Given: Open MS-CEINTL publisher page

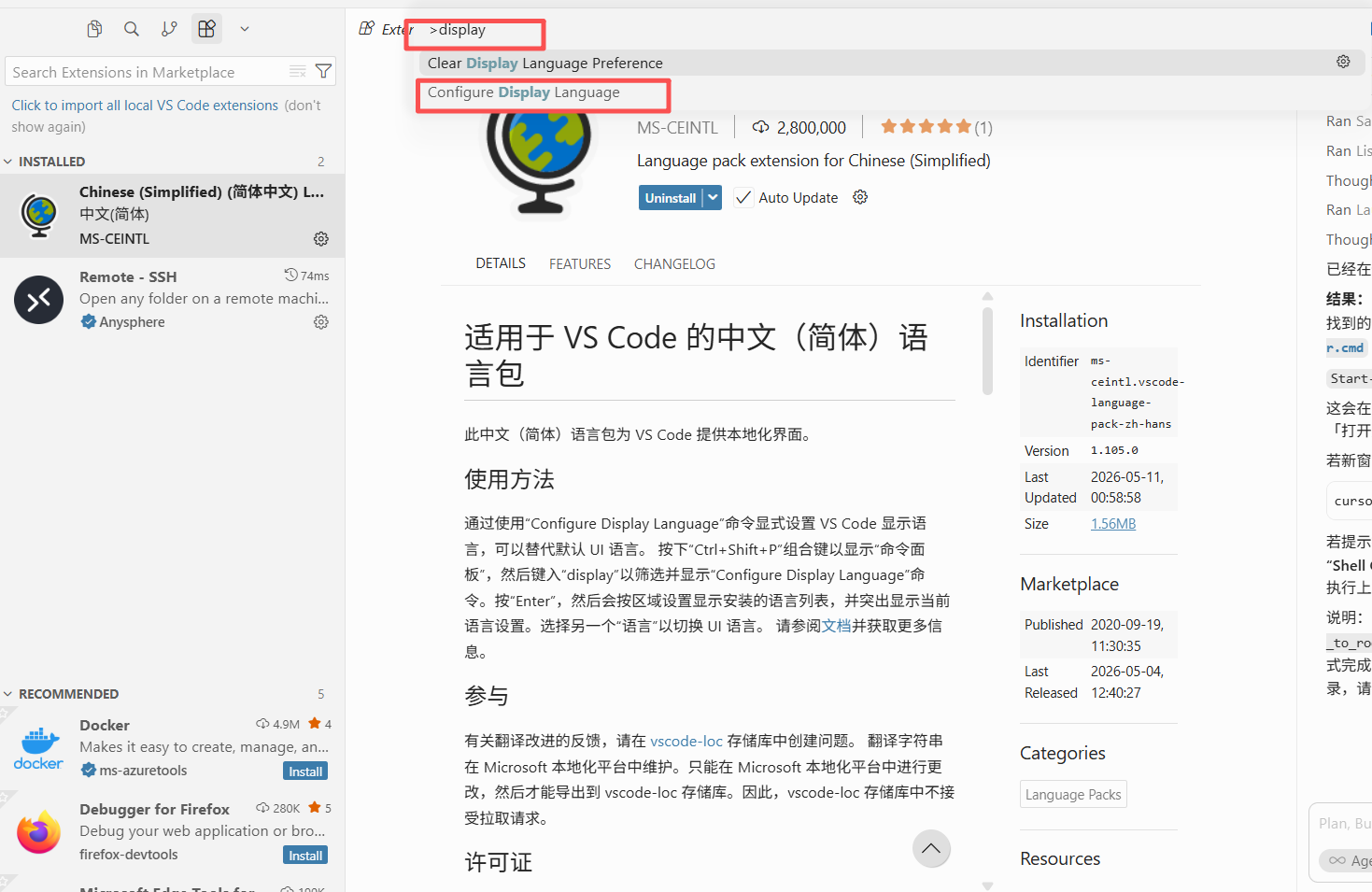Looking at the screenshot, I should click(677, 128).
